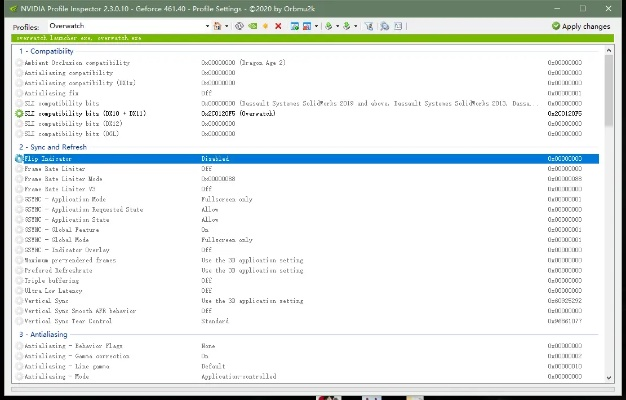The image size is (626, 400).
Task: Select the Frame Rate Limiter Mode row
Action: tap(307, 179)
